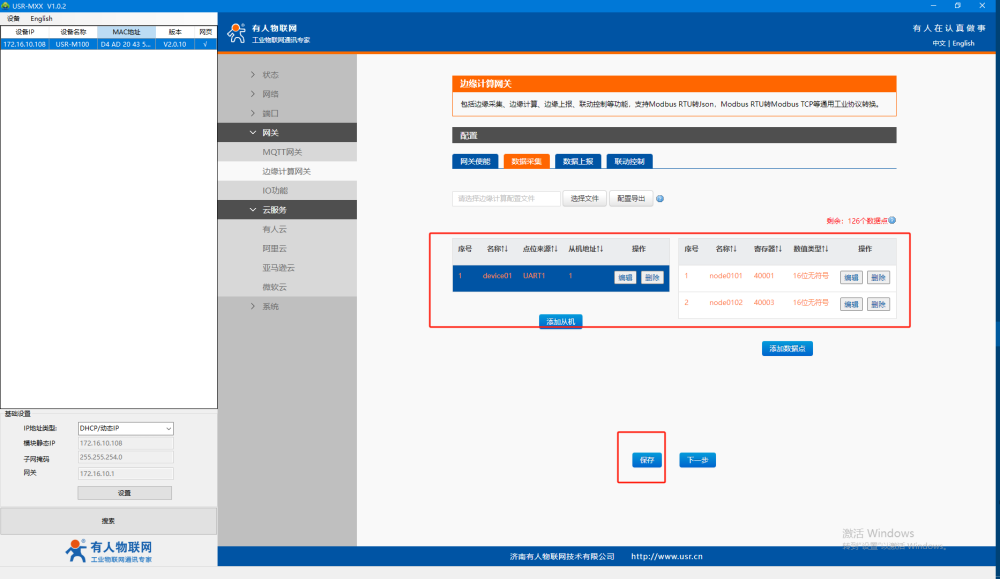
Task: Click the edge config file path field
Action: (x=506, y=199)
